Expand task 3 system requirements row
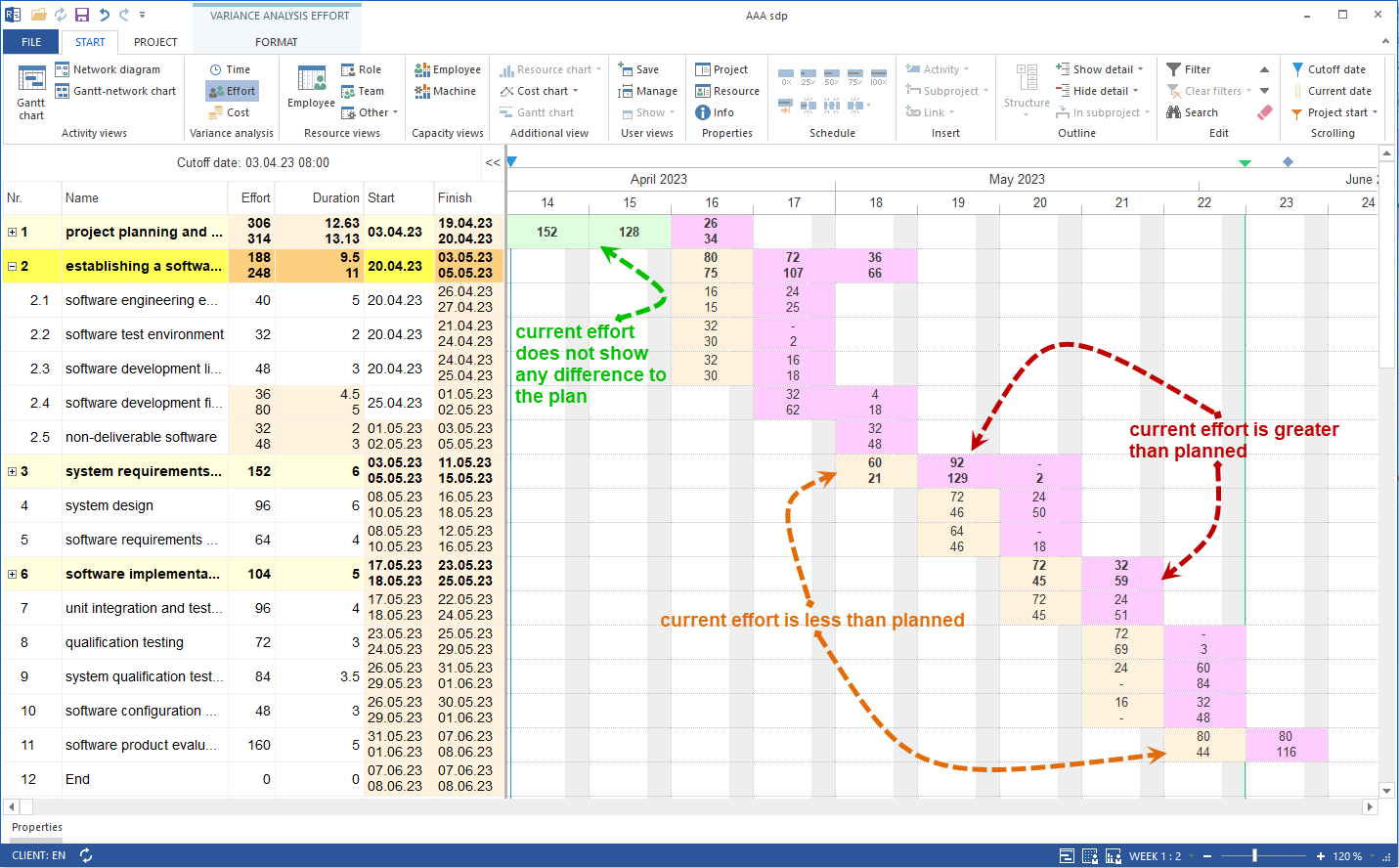The height and width of the screenshot is (868, 1399). (12, 471)
